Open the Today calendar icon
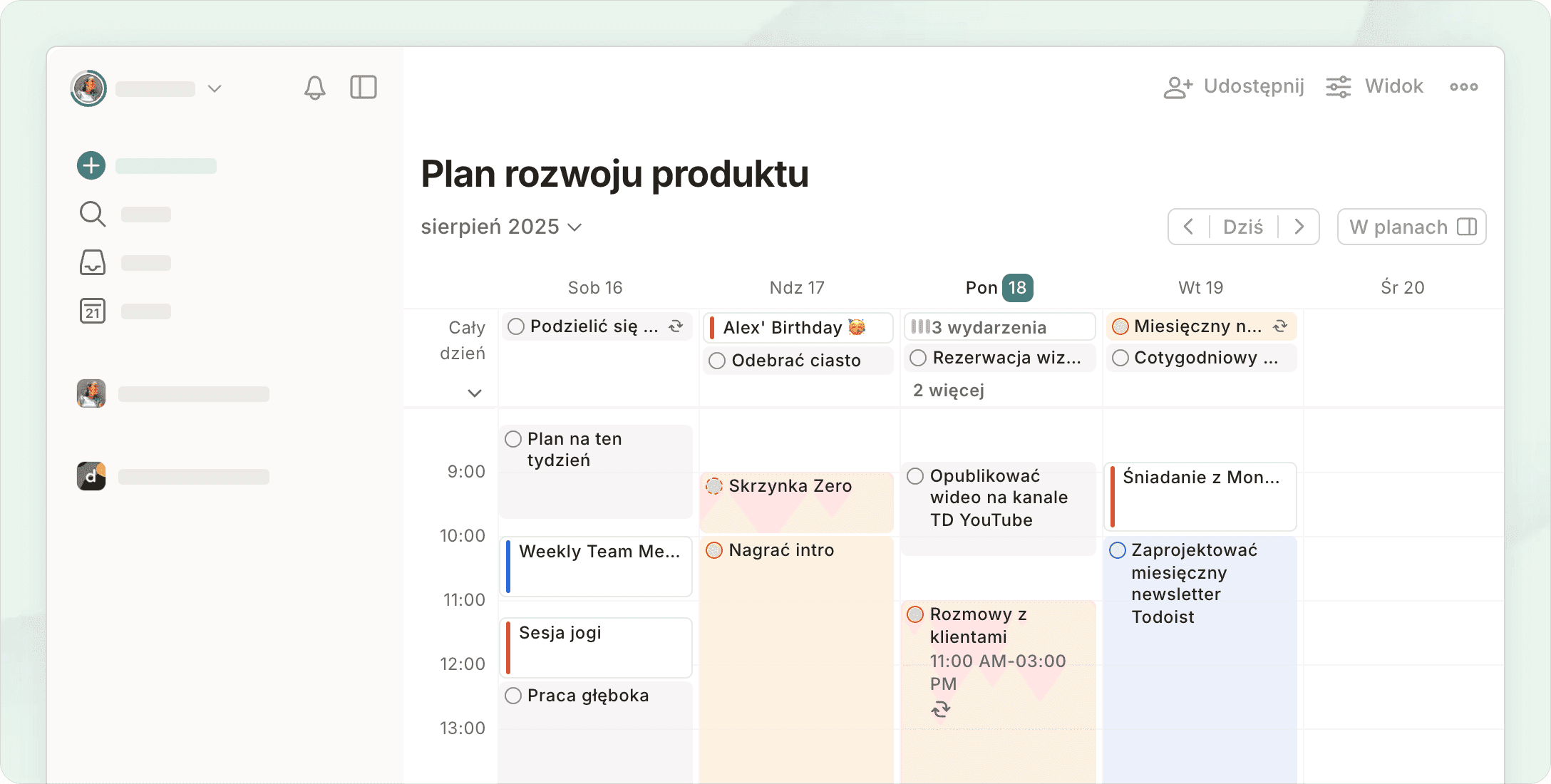1551x784 pixels. [x=92, y=311]
